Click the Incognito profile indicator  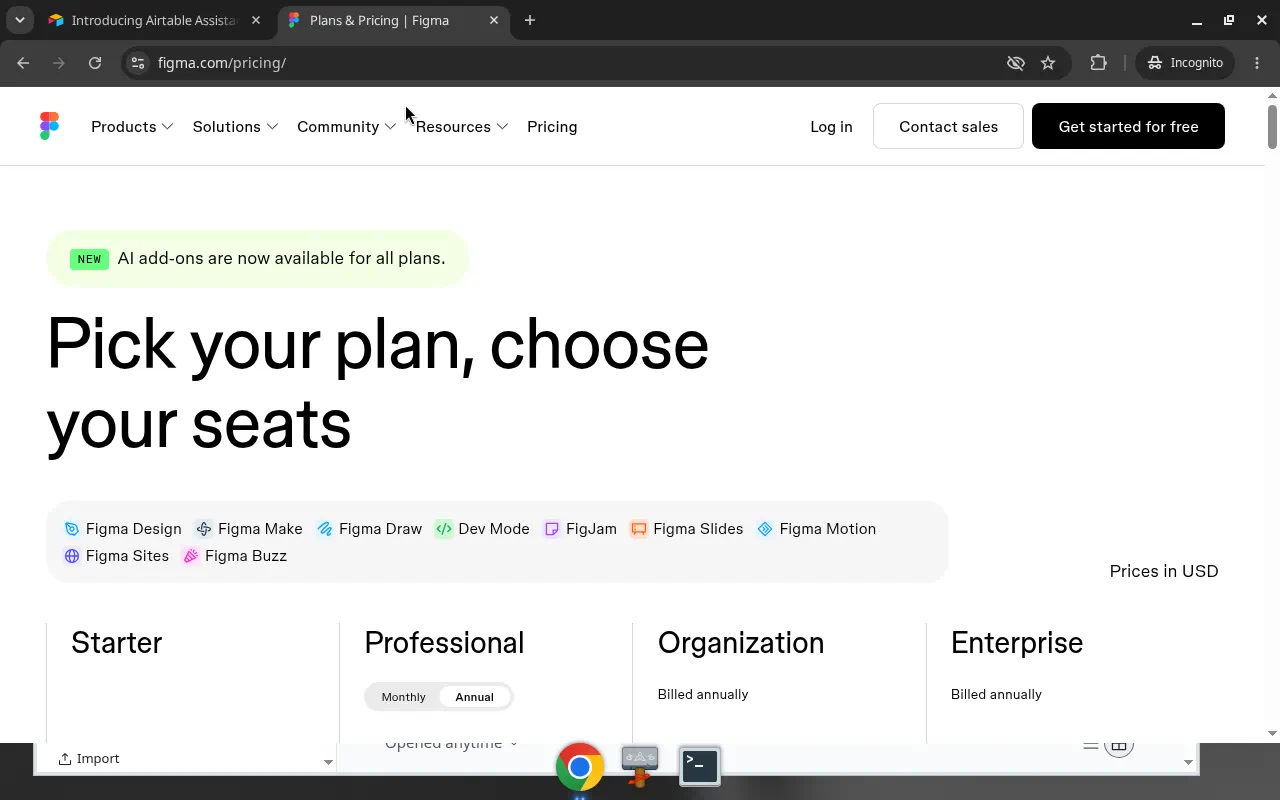tap(1186, 63)
